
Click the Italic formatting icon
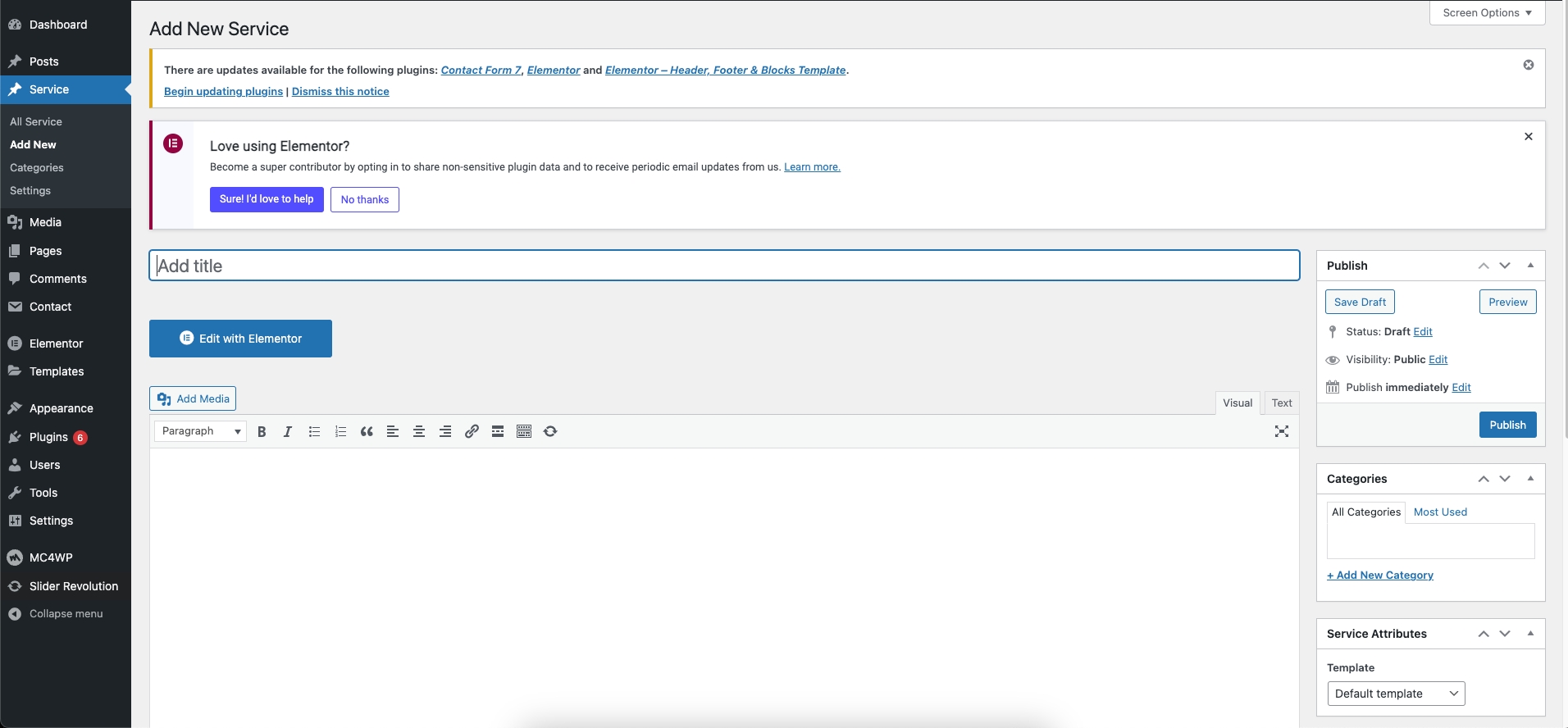tap(288, 431)
